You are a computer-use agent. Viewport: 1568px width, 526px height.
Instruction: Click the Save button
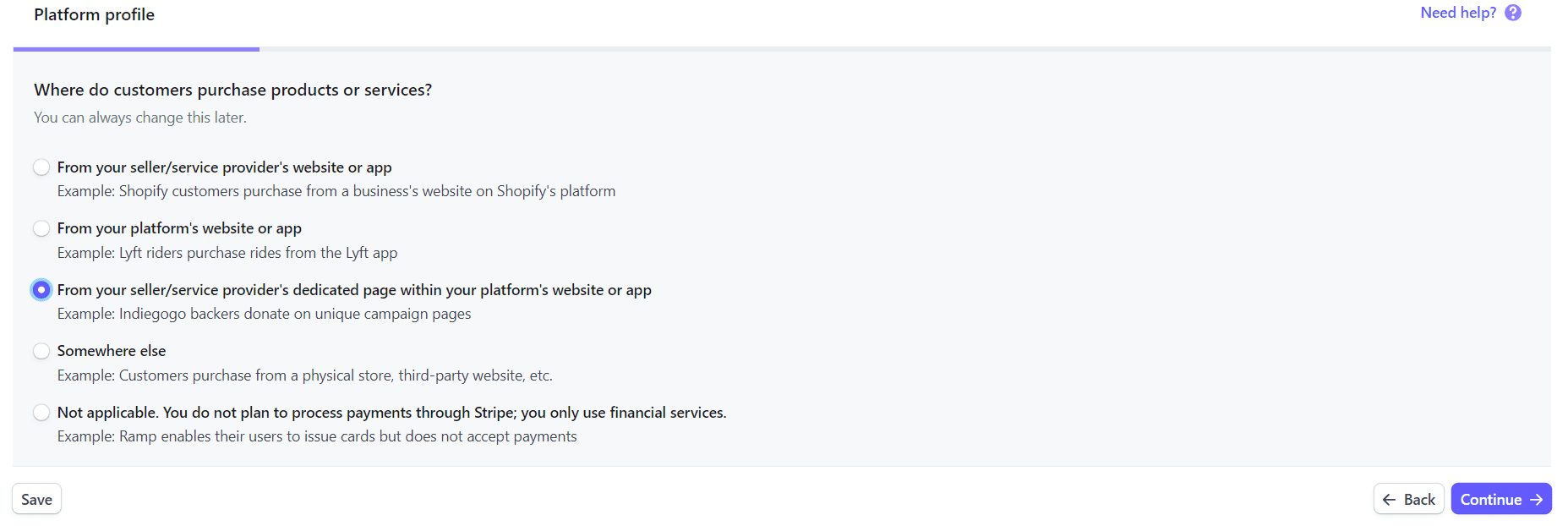(36, 499)
